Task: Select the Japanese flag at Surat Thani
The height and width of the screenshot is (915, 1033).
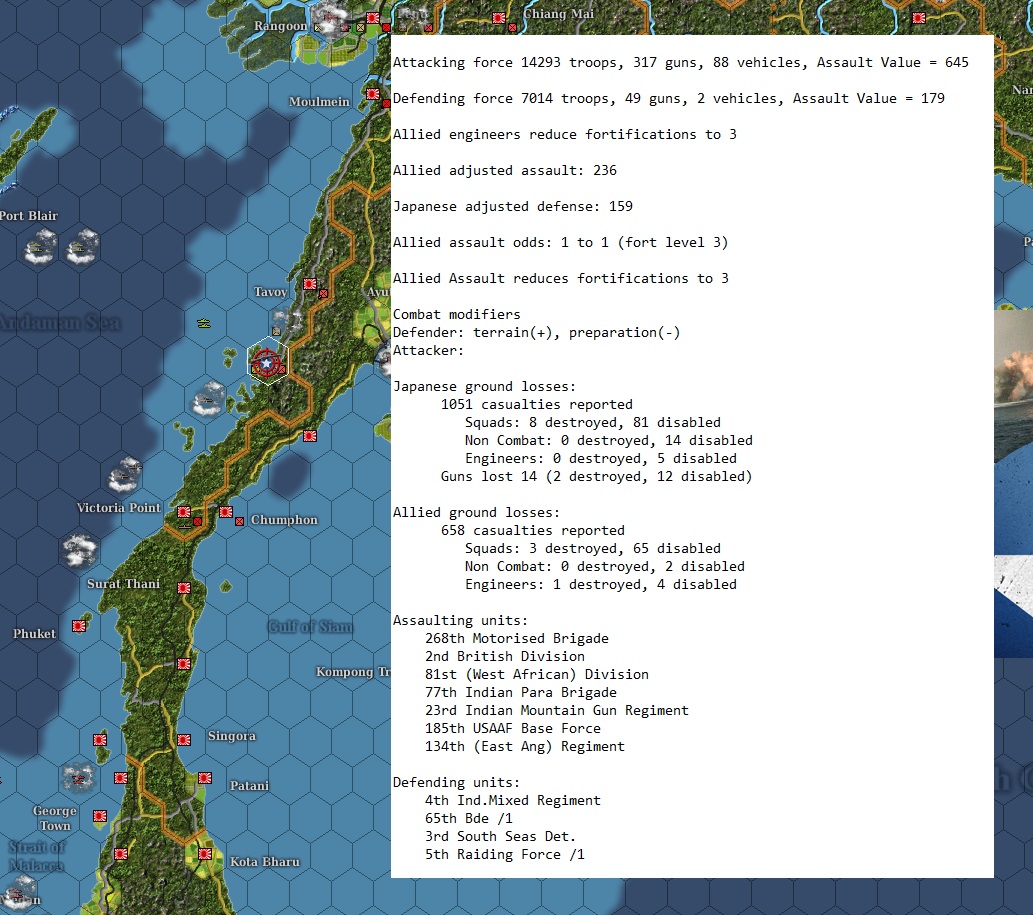Action: click(184, 588)
